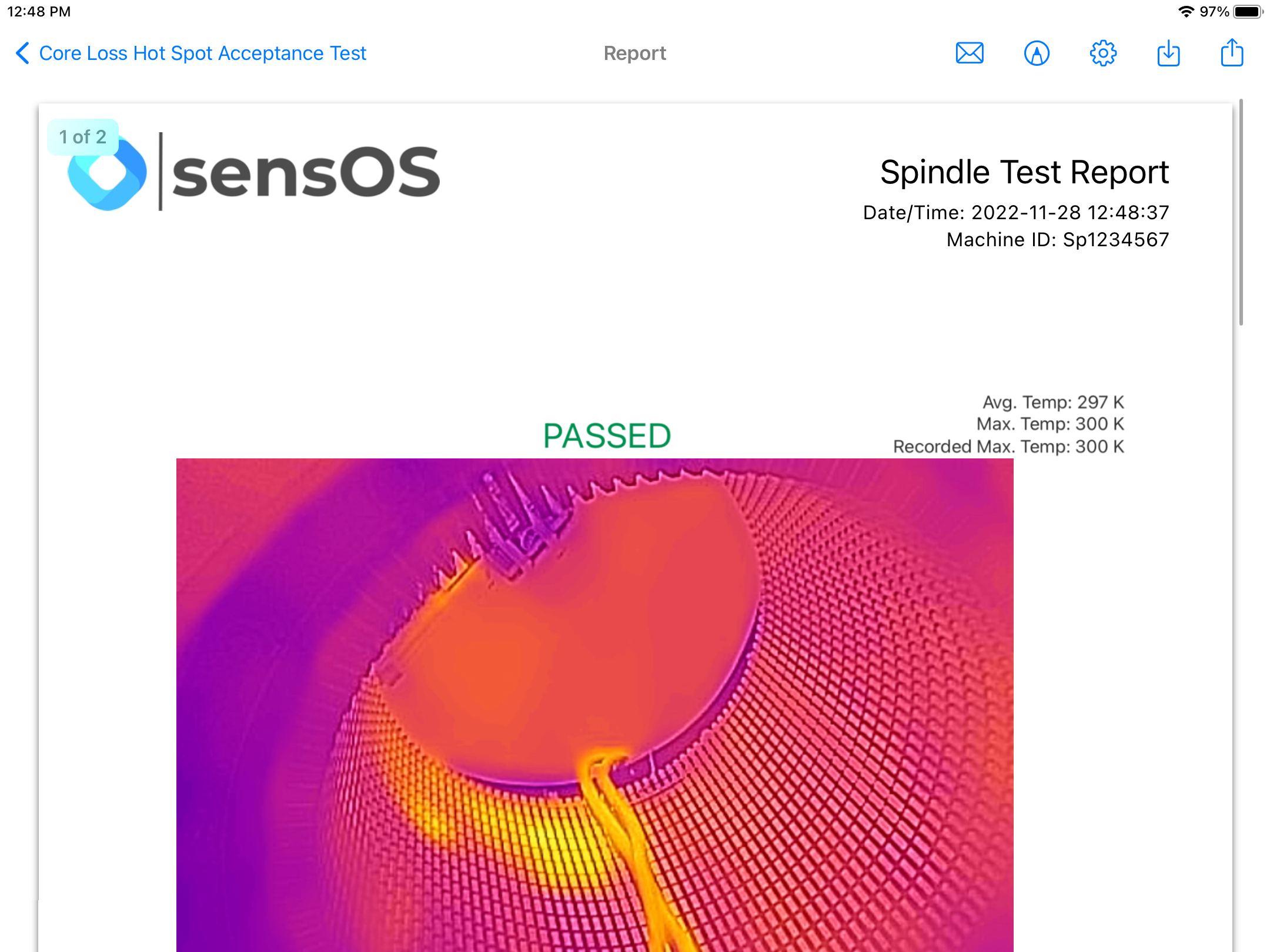This screenshot has height=952, width=1270.
Task: Tap the back chevron arrow
Action: [22, 53]
